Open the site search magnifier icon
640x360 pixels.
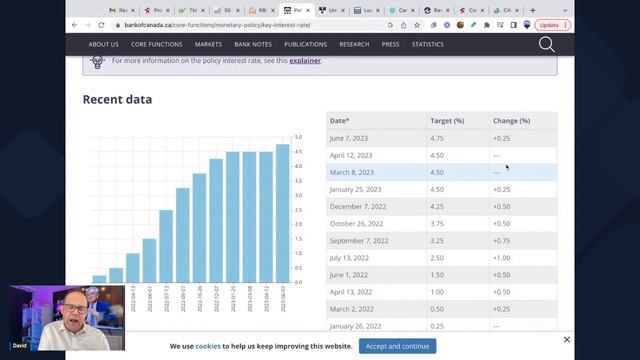(547, 44)
